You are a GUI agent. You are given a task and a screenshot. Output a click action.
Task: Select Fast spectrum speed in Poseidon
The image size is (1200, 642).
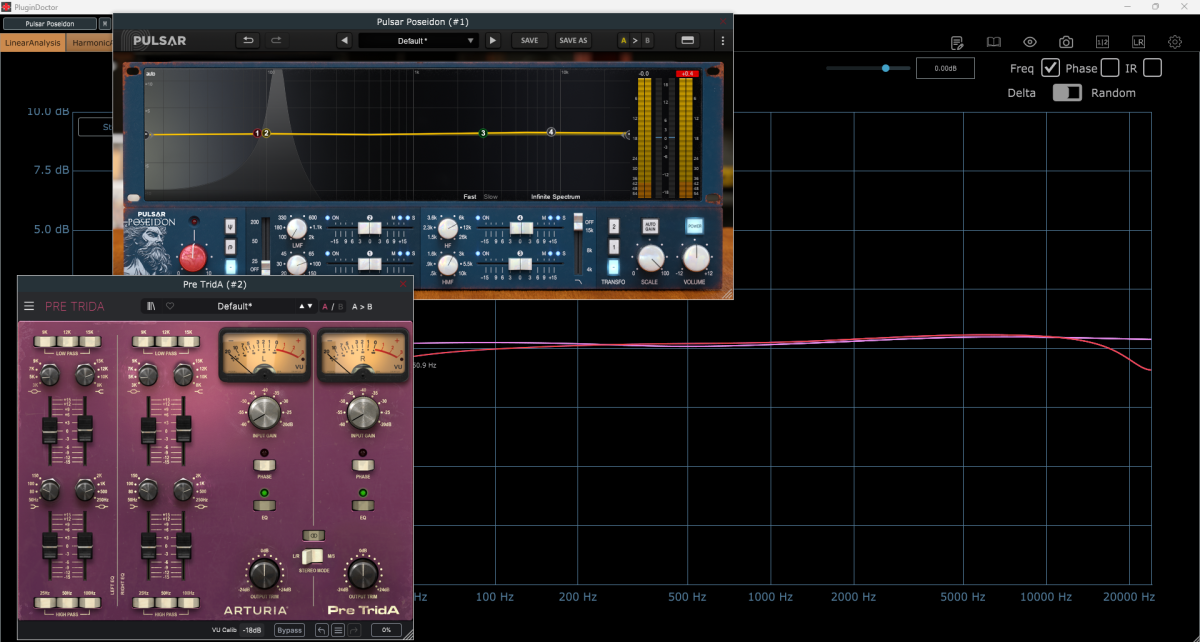[470, 196]
